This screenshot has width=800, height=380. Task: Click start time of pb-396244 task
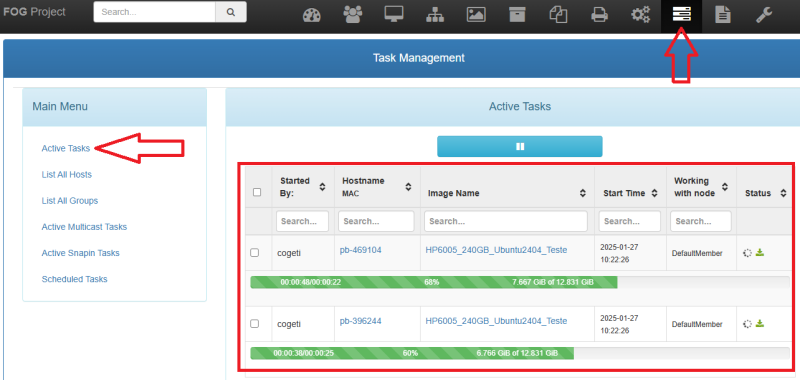click(x=619, y=324)
